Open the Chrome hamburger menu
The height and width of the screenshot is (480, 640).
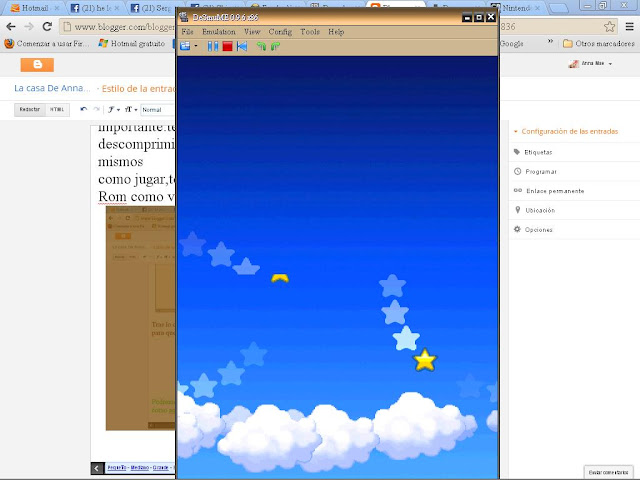tap(630, 27)
